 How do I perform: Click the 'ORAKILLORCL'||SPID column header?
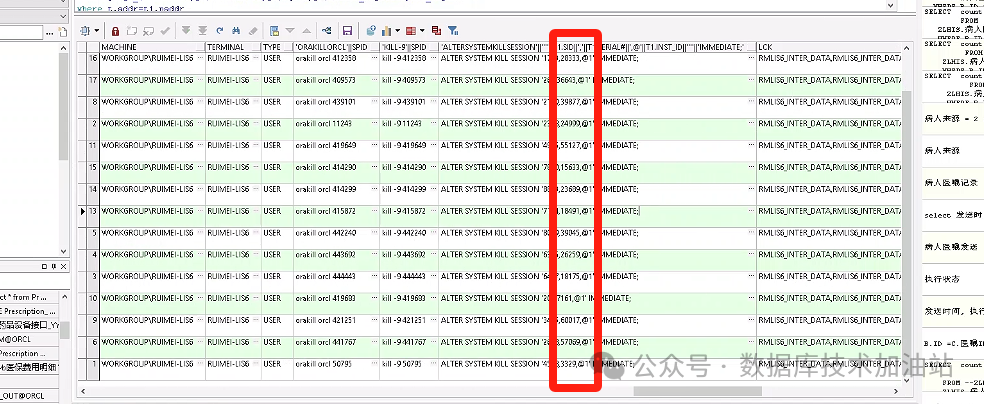336,47
